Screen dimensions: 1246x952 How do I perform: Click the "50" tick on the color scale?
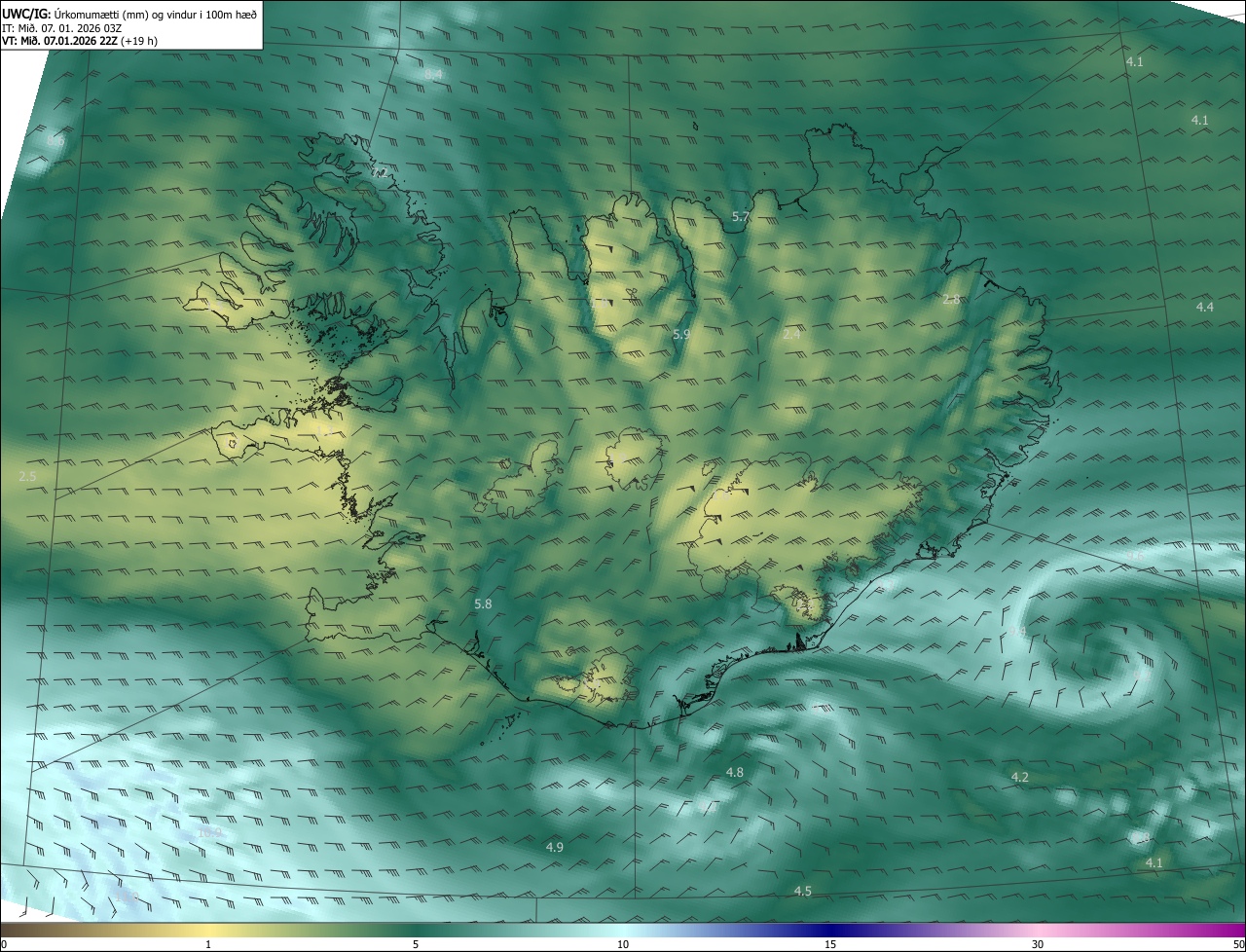(x=1239, y=944)
